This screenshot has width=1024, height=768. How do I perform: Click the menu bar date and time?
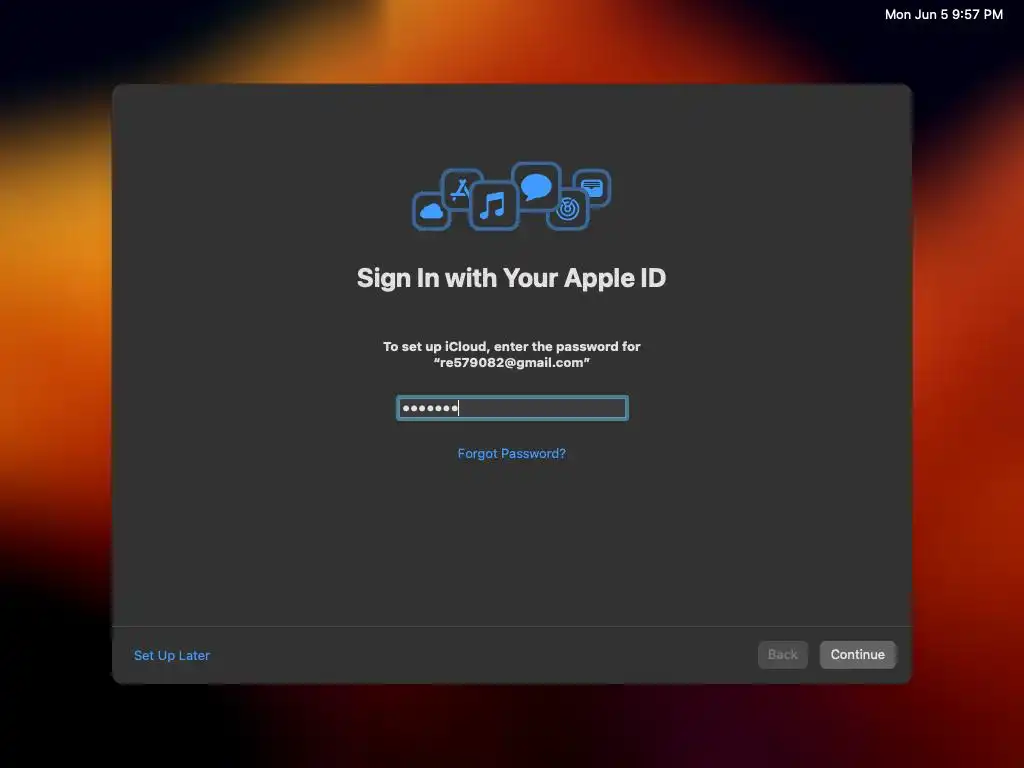pos(944,14)
